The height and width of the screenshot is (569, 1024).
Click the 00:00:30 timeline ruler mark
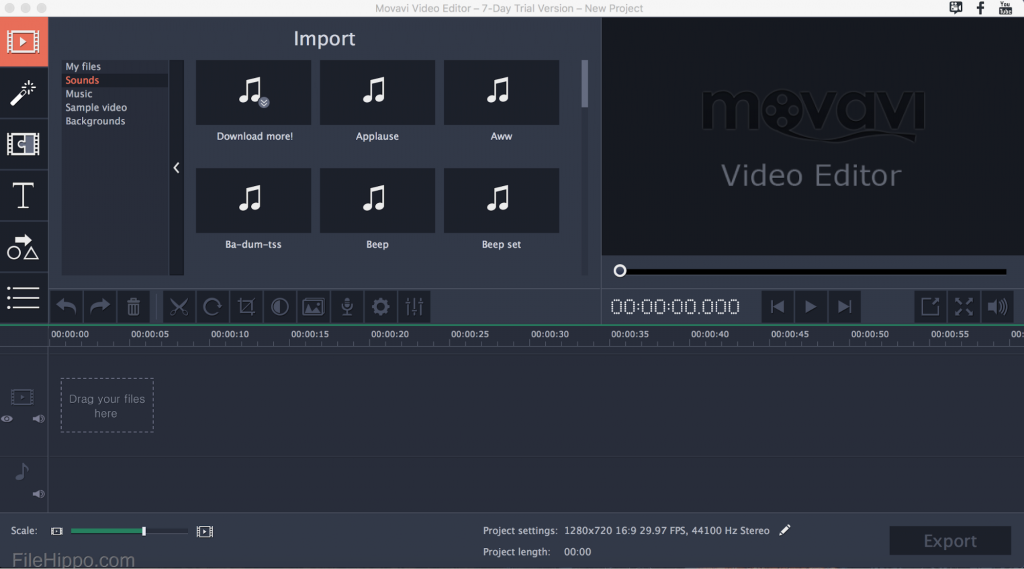click(x=550, y=334)
